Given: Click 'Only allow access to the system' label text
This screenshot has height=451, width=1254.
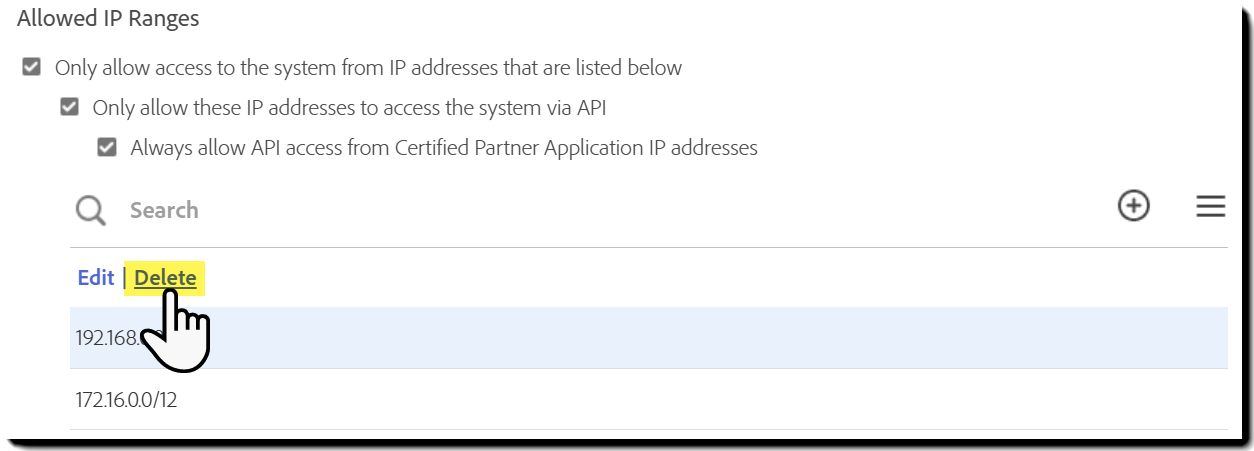Looking at the screenshot, I should (x=368, y=68).
